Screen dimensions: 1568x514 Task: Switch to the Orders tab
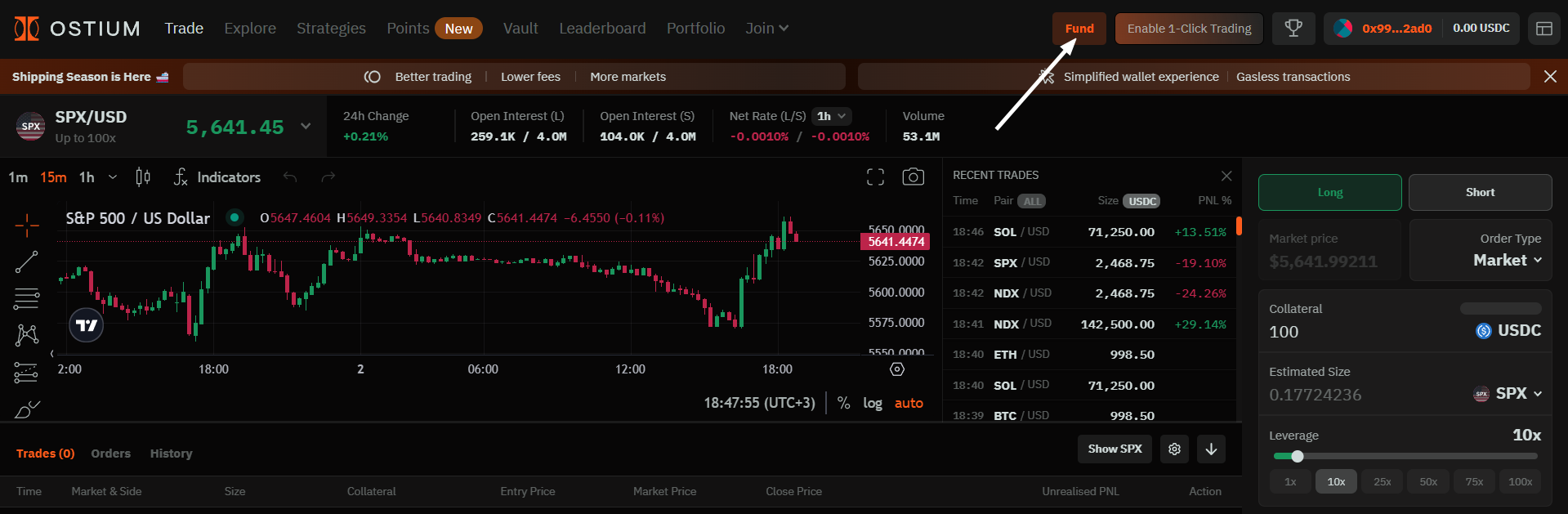pyautogui.click(x=110, y=454)
